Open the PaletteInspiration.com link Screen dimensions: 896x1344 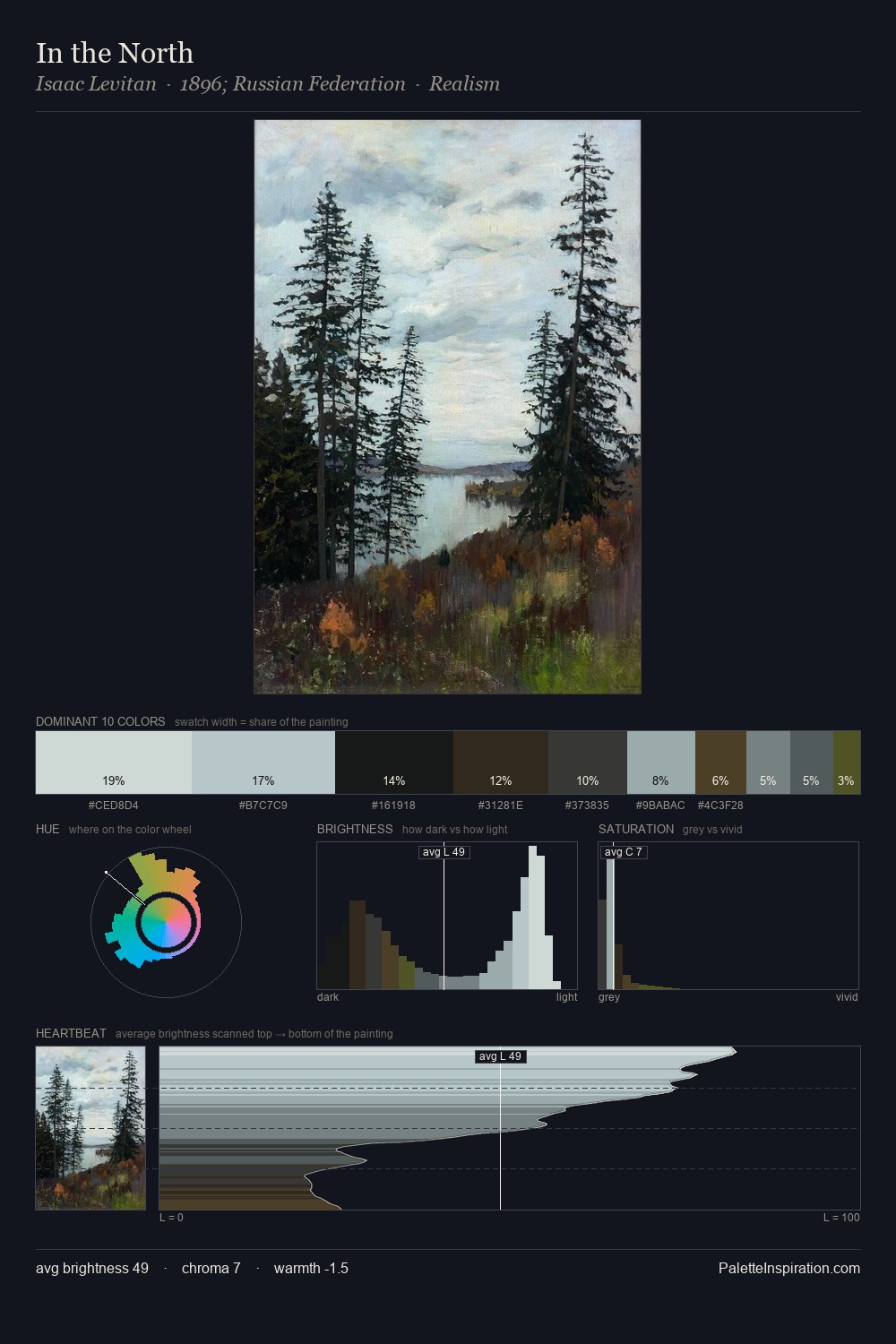789,1268
